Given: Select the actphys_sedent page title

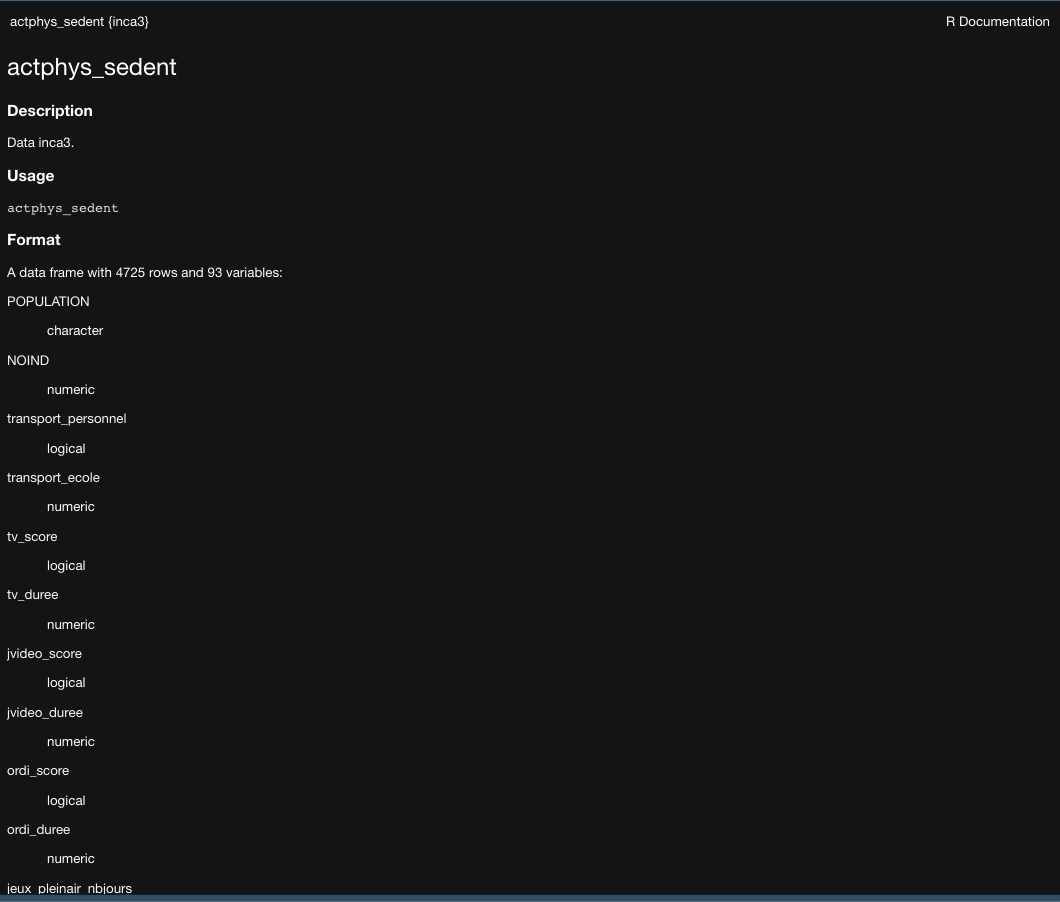Looking at the screenshot, I should tap(91, 67).
